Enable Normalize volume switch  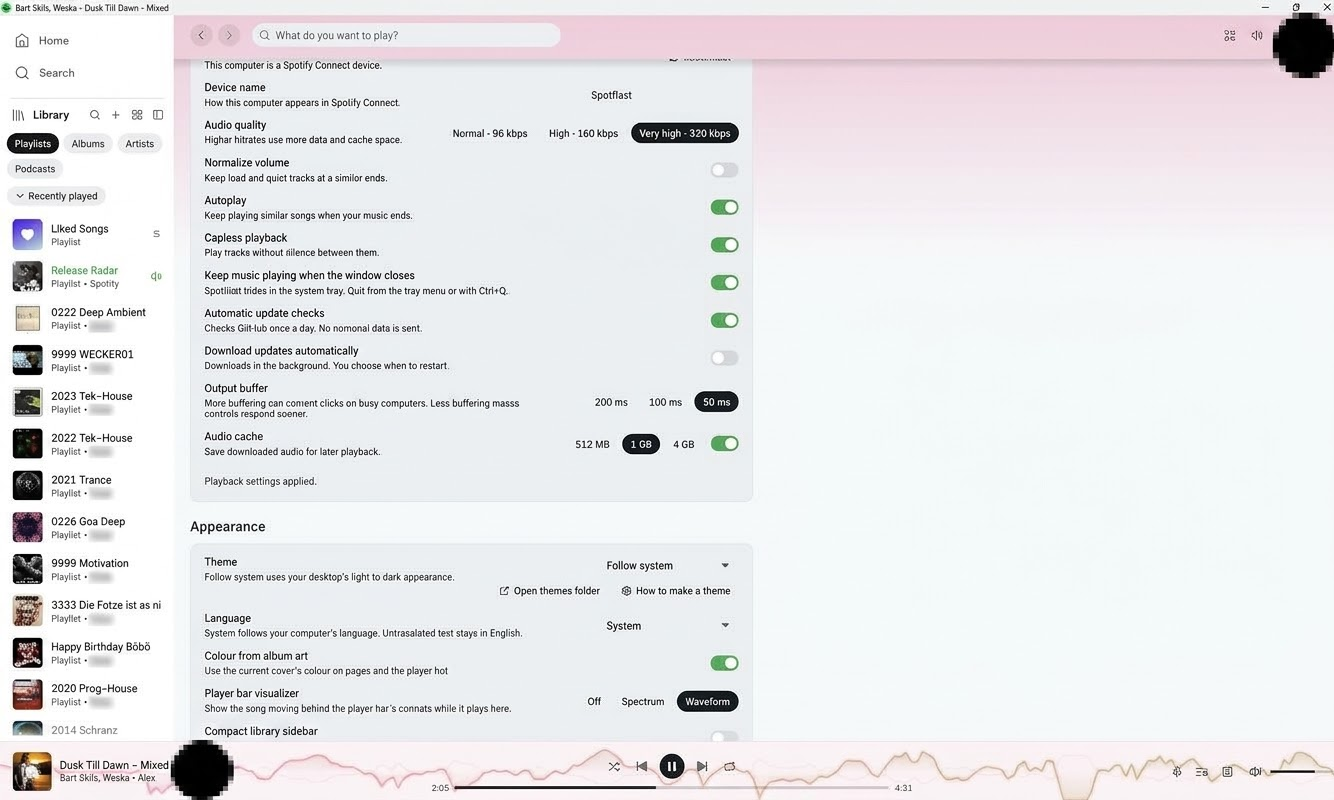(724, 170)
